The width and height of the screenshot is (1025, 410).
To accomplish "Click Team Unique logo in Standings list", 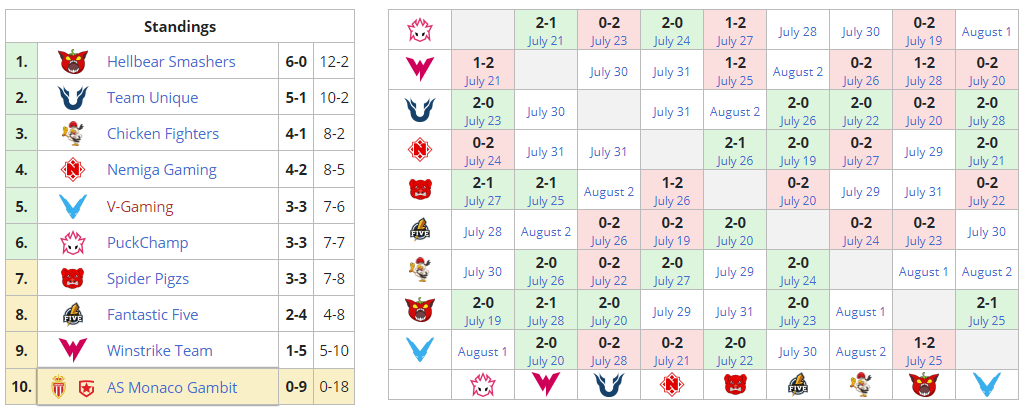I will [71, 98].
